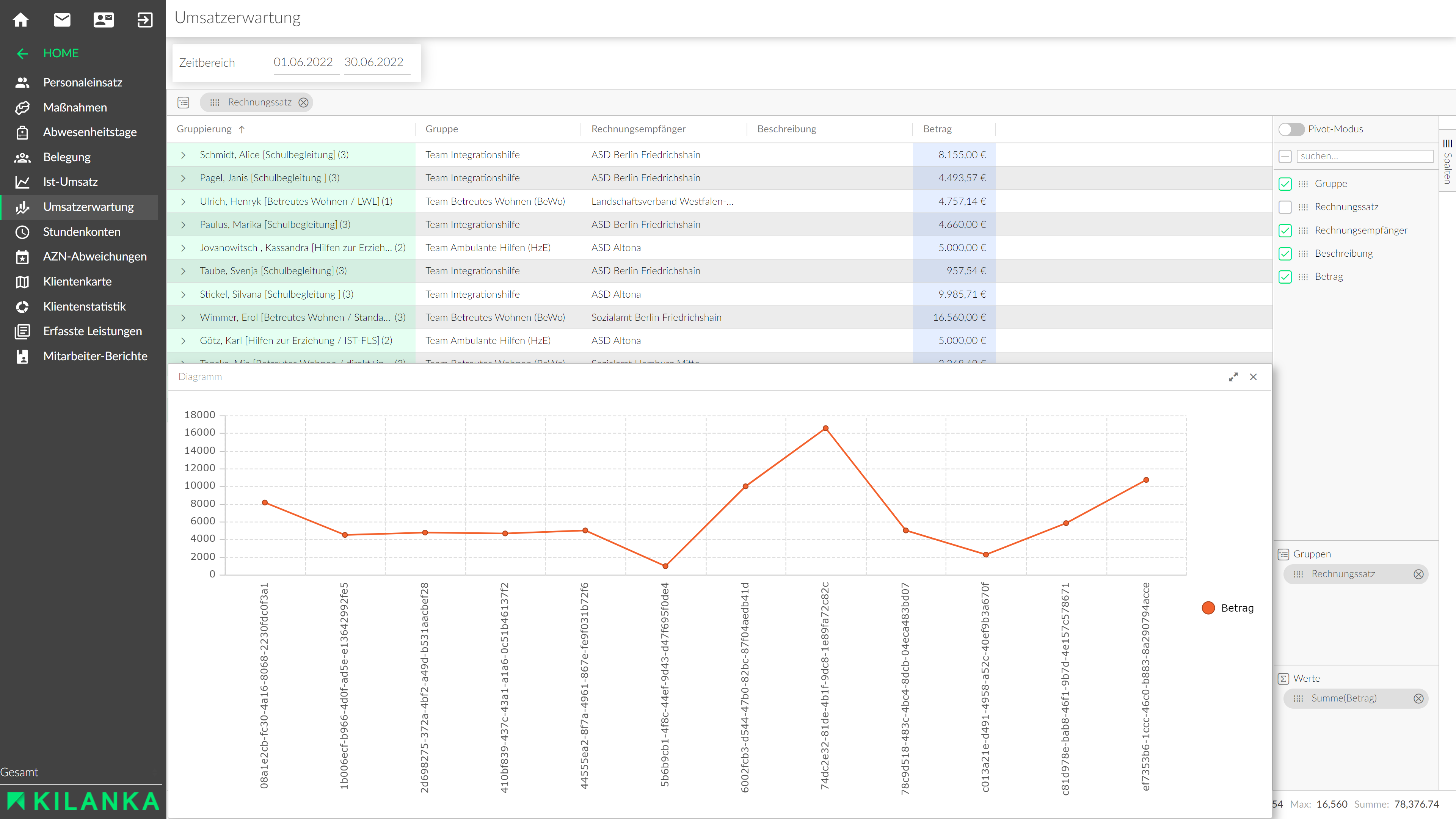Click the orange Betrag legend marker
Viewport: 1456px width, 819px height.
(x=1208, y=607)
